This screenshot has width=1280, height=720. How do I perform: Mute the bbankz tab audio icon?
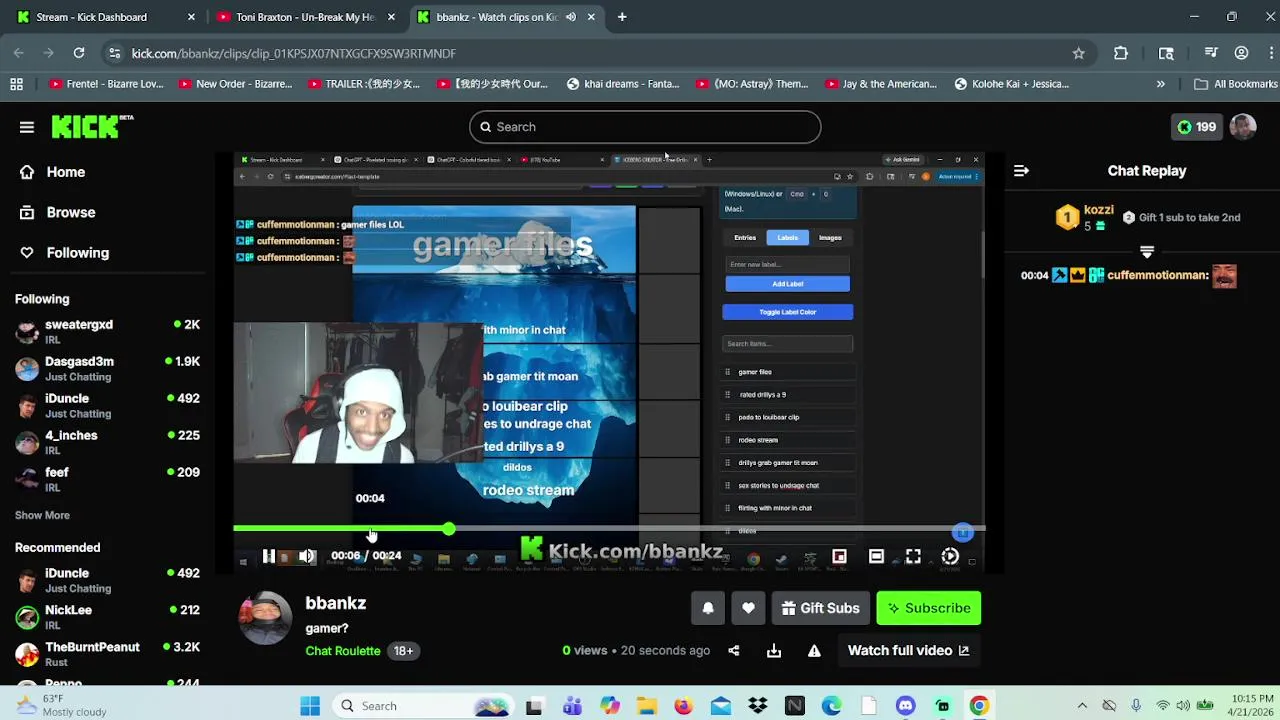click(571, 17)
